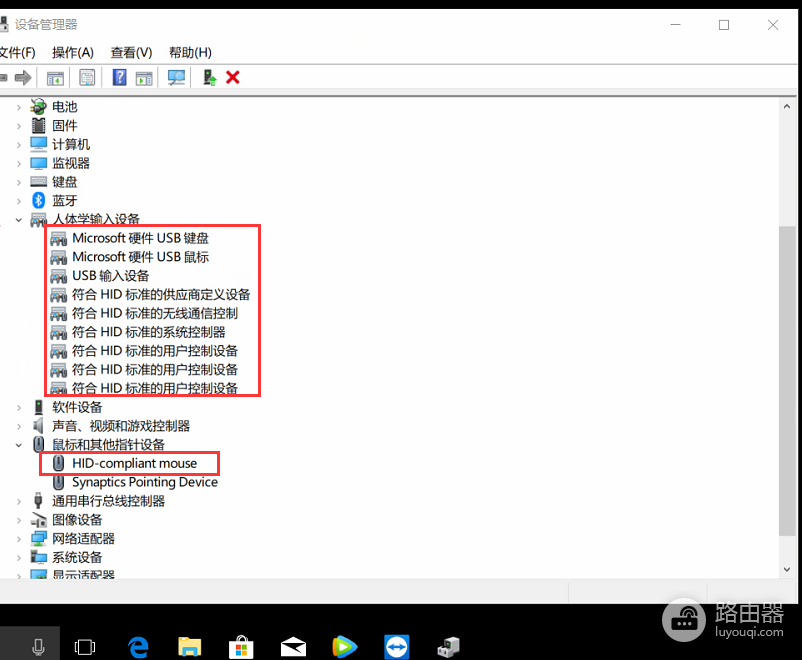Click the taskbar microphone Cortana button
This screenshot has width=802, height=660.
(38, 647)
